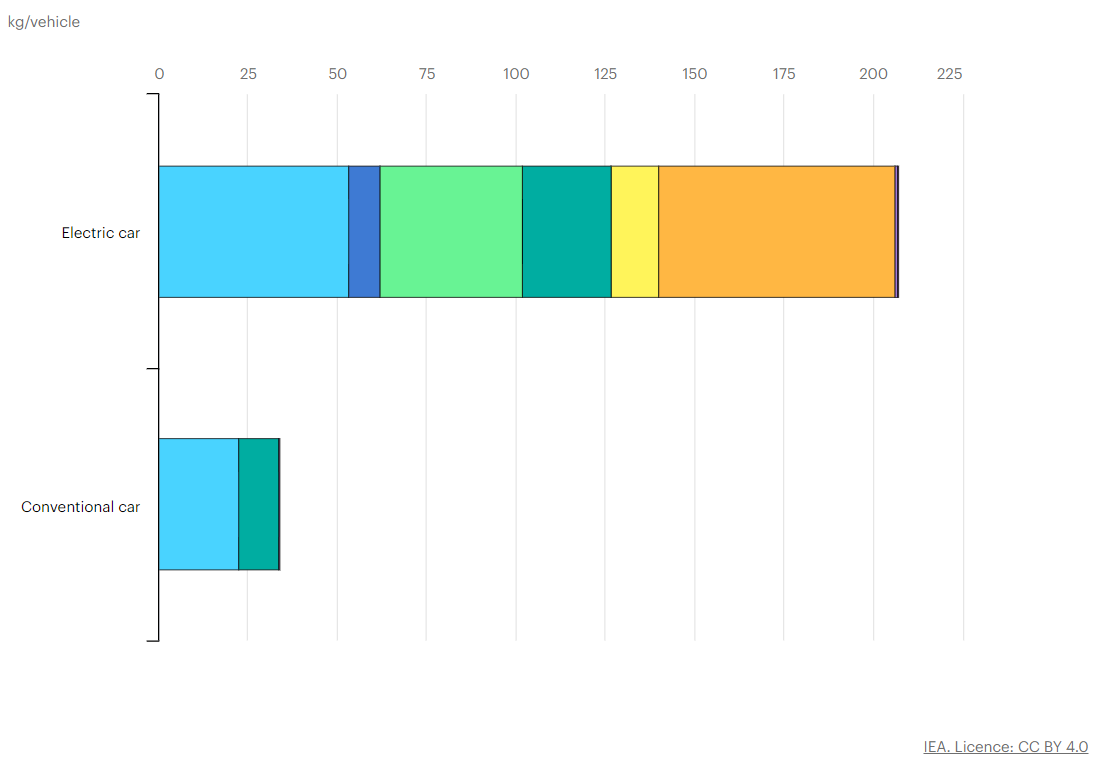Open the IEA Licence CC BY 4.0 link
Image resolution: width=1103 pixels, height=769 pixels.
[x=1005, y=747]
